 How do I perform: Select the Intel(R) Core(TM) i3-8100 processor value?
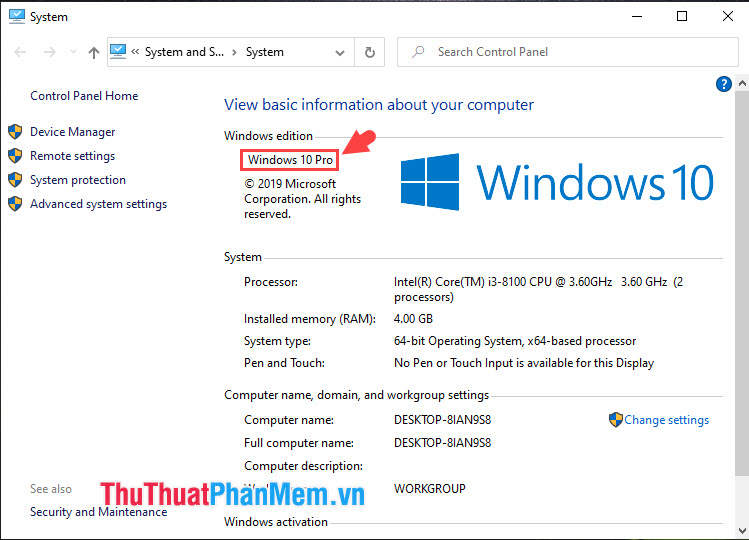point(538,289)
